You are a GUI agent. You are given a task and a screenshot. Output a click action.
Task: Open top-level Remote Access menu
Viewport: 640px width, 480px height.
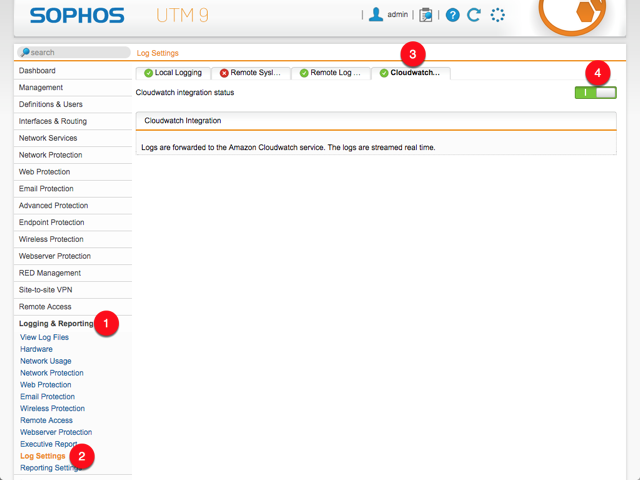(x=73, y=307)
